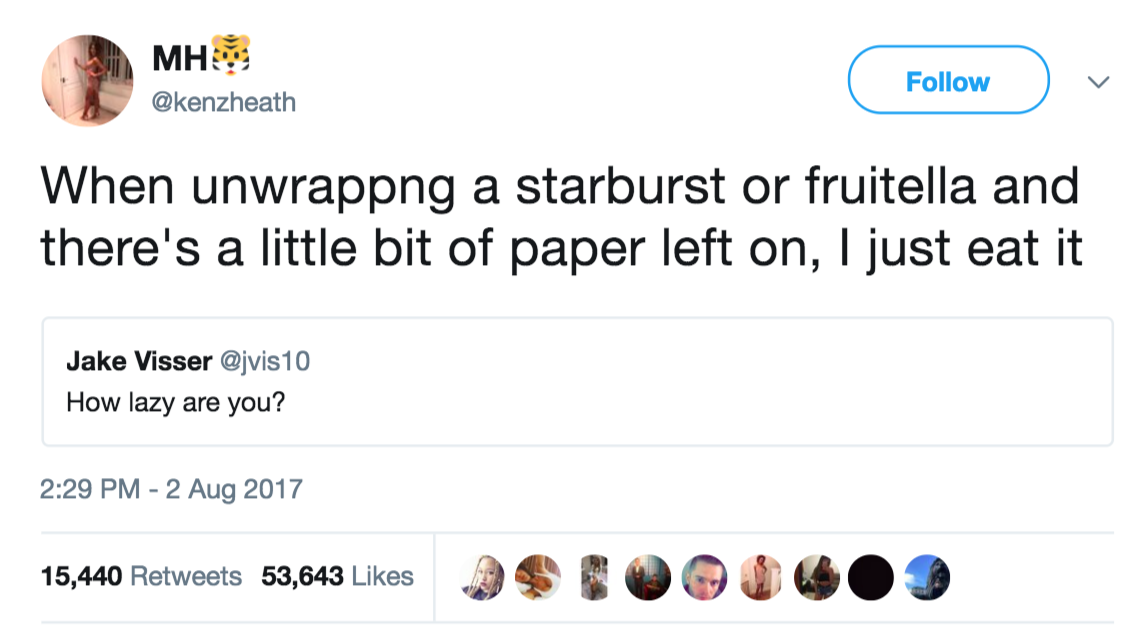Click the Follow button
Viewport: 1146px width, 631px height.
click(947, 81)
